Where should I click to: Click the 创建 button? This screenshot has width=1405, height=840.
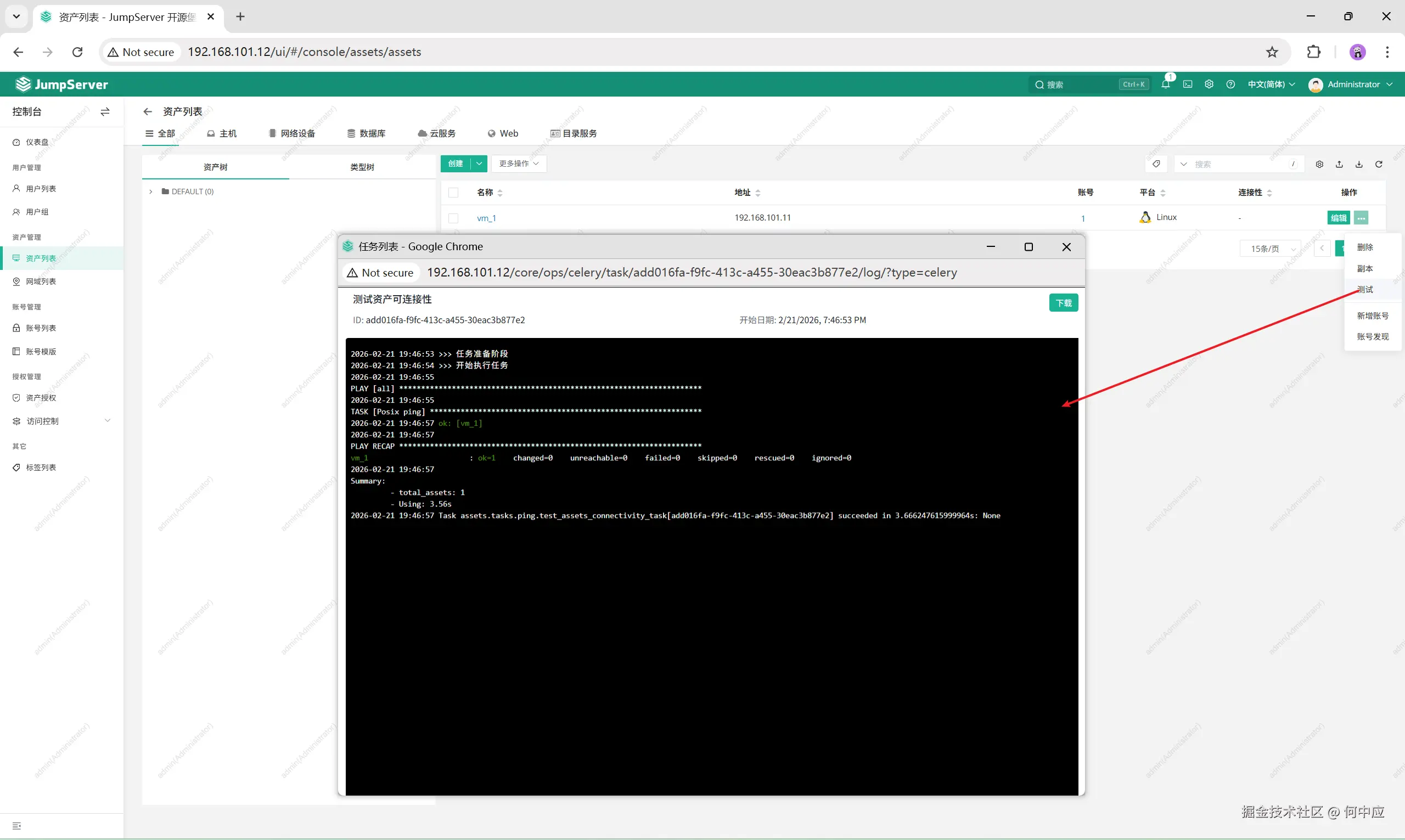pos(456,164)
